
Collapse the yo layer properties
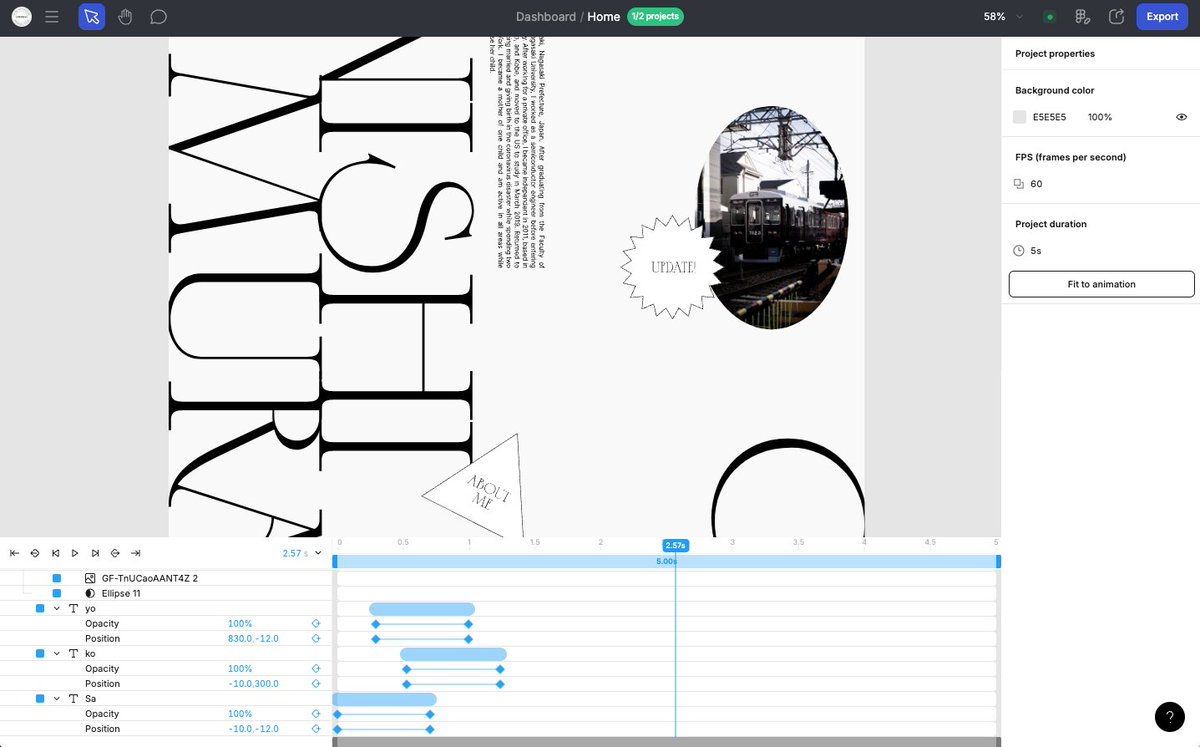point(56,608)
